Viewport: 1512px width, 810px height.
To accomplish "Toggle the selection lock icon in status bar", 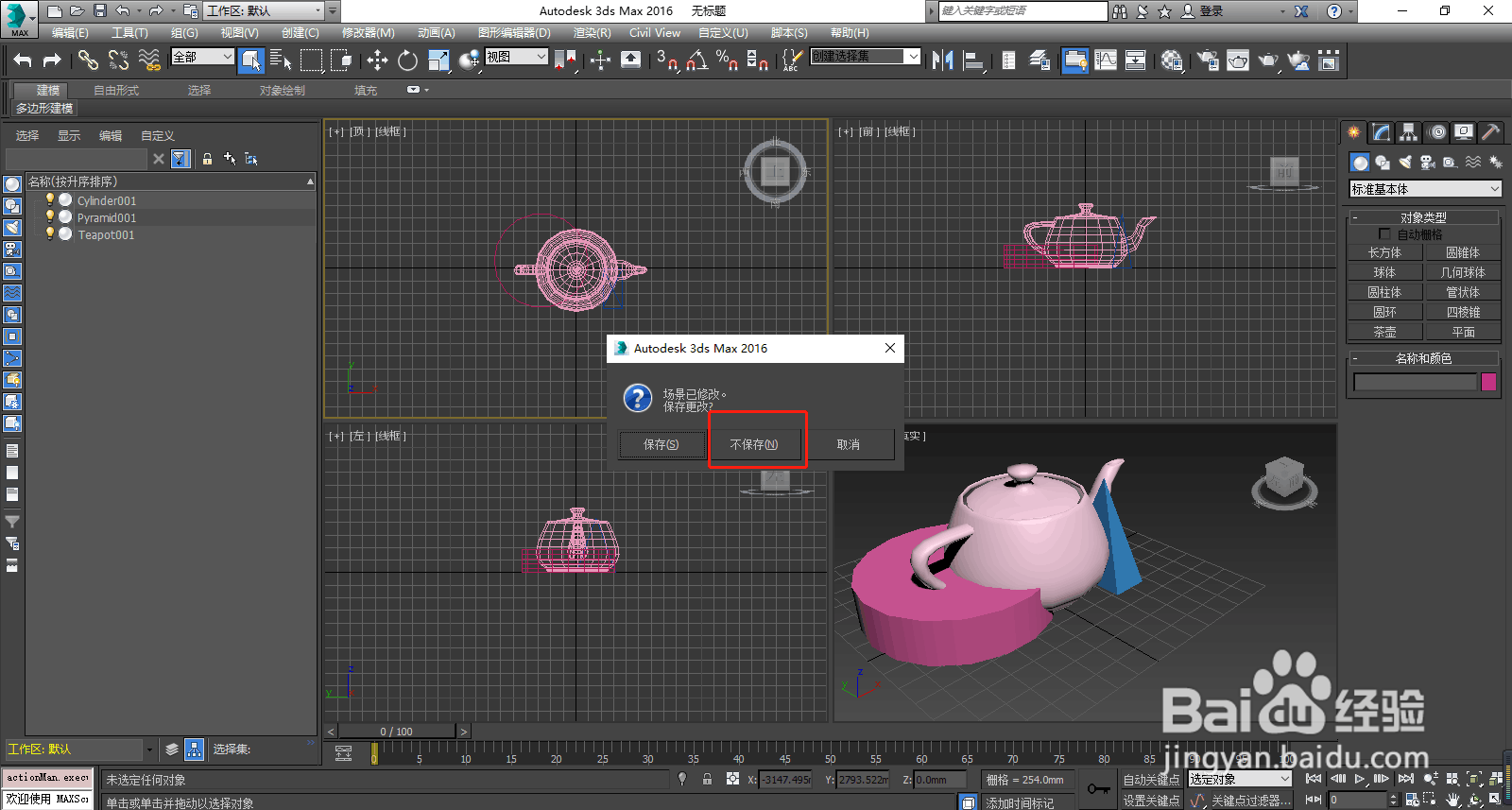I will (707, 779).
